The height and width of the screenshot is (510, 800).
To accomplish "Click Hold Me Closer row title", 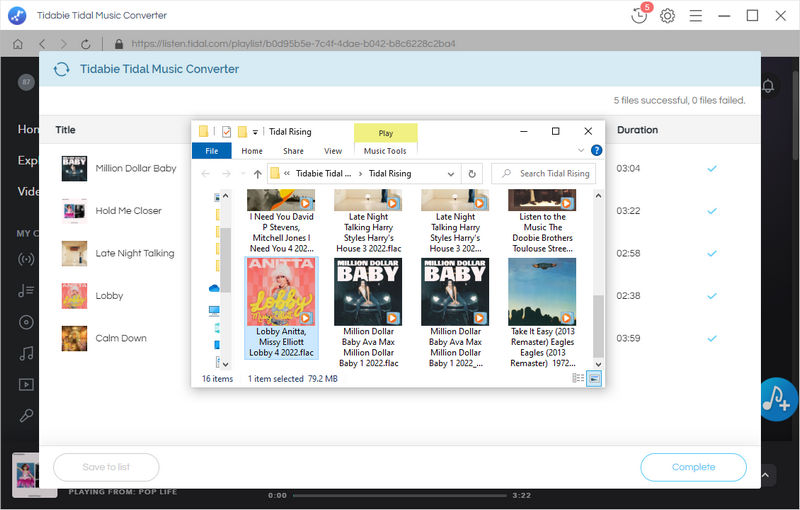I will (x=129, y=211).
